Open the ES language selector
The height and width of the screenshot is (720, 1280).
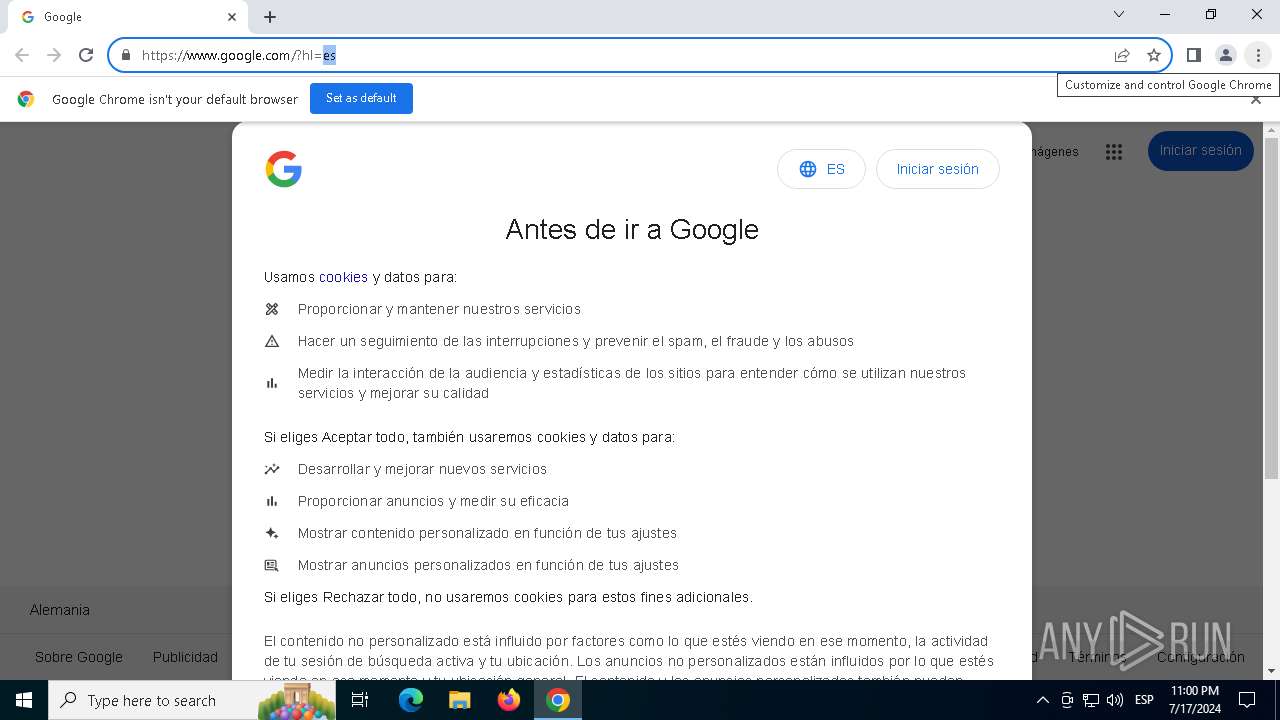821,169
